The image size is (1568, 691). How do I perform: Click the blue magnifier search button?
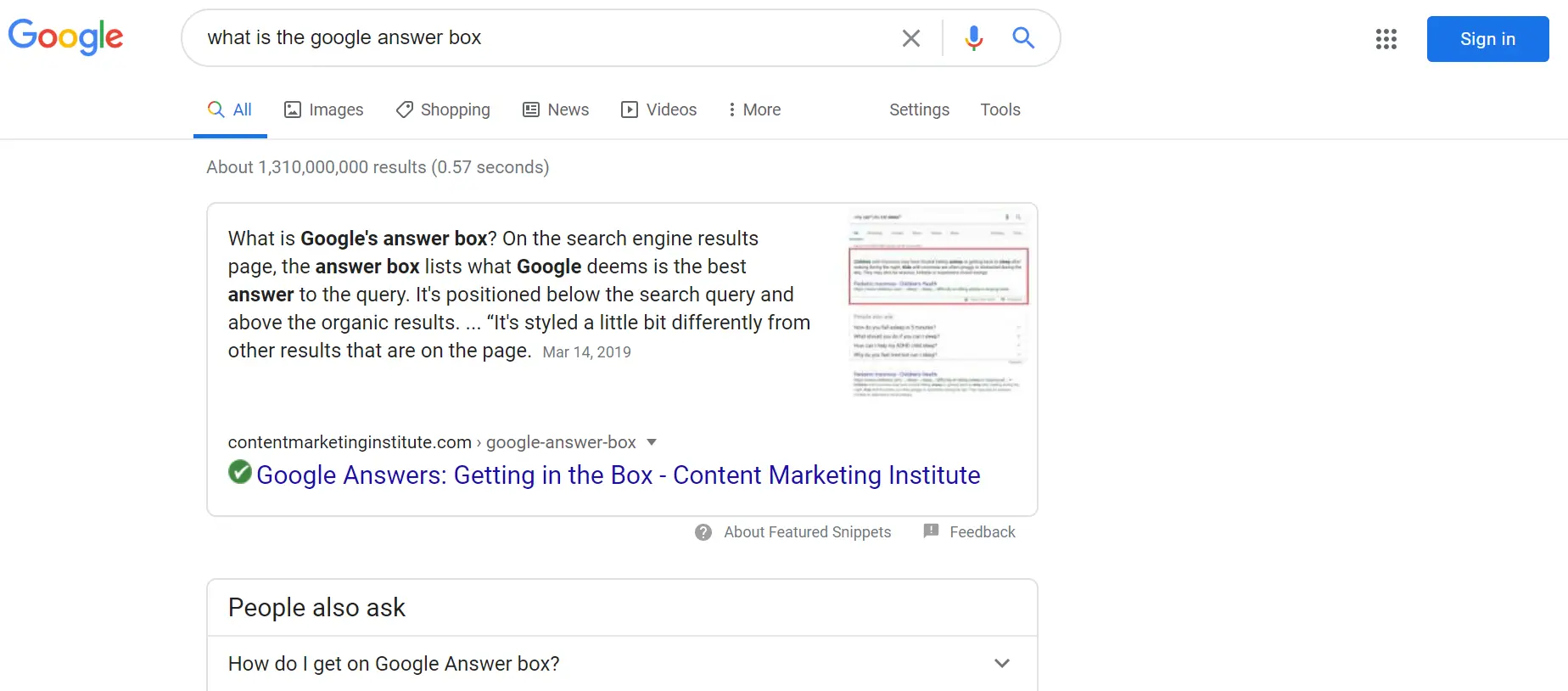[1023, 38]
